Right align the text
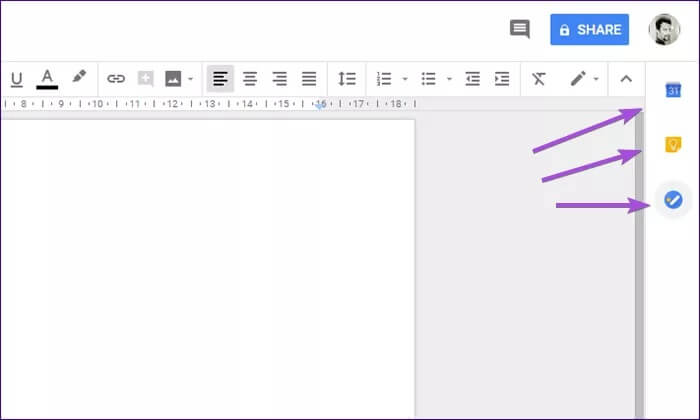This screenshot has height=420, width=700. [x=280, y=78]
